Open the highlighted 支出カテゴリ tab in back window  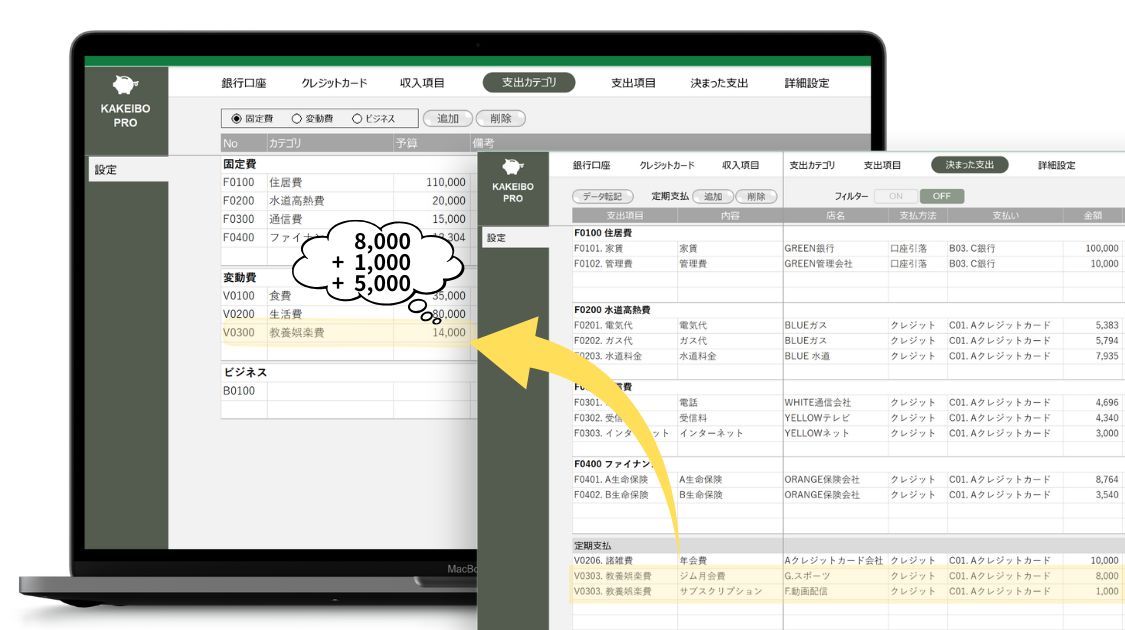pyautogui.click(x=528, y=83)
